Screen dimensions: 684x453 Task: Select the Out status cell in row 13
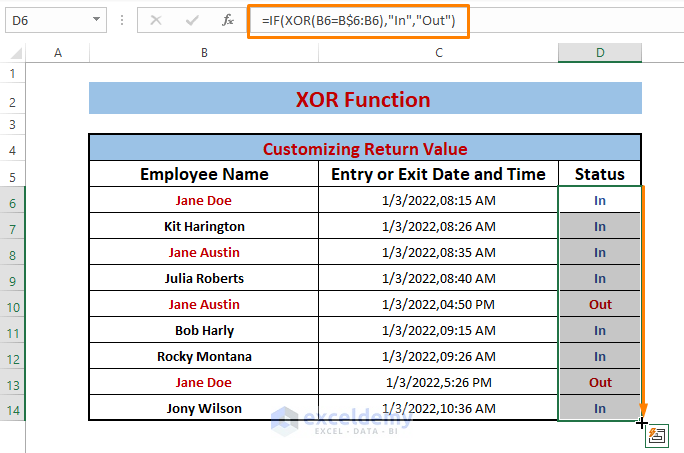(600, 382)
